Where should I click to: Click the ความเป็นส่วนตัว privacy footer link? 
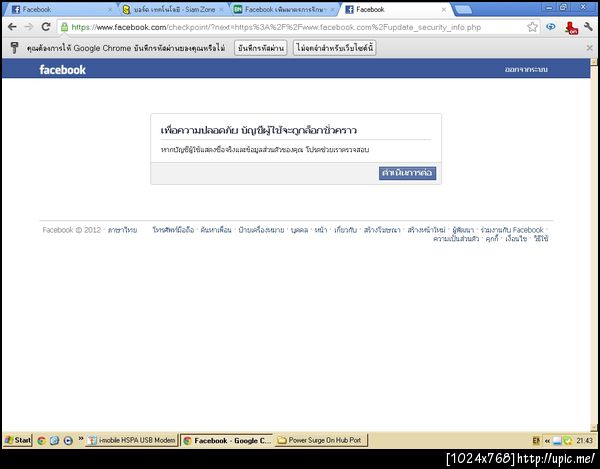tap(456, 239)
